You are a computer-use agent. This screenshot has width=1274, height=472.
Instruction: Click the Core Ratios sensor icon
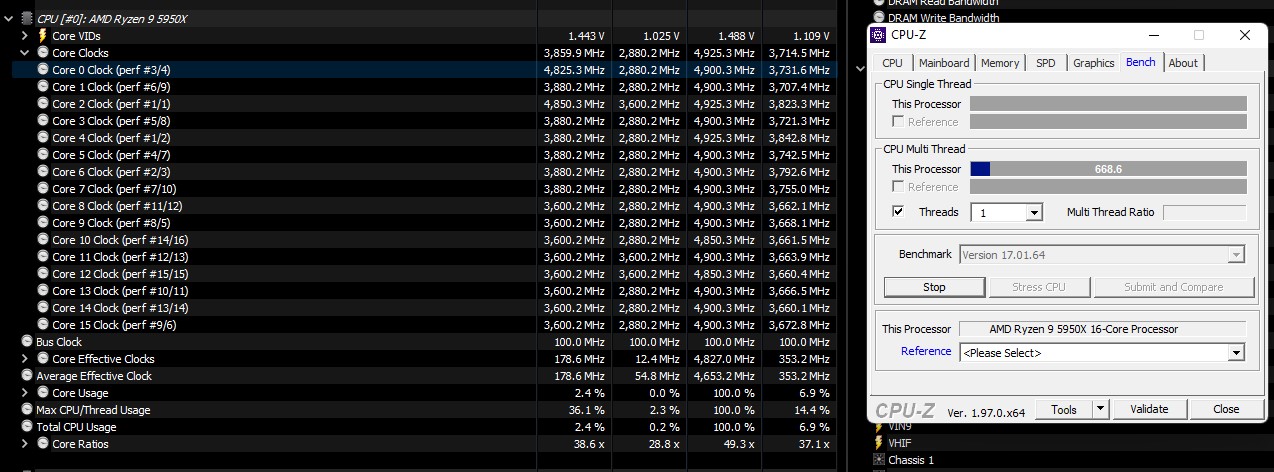pyautogui.click(x=43, y=444)
